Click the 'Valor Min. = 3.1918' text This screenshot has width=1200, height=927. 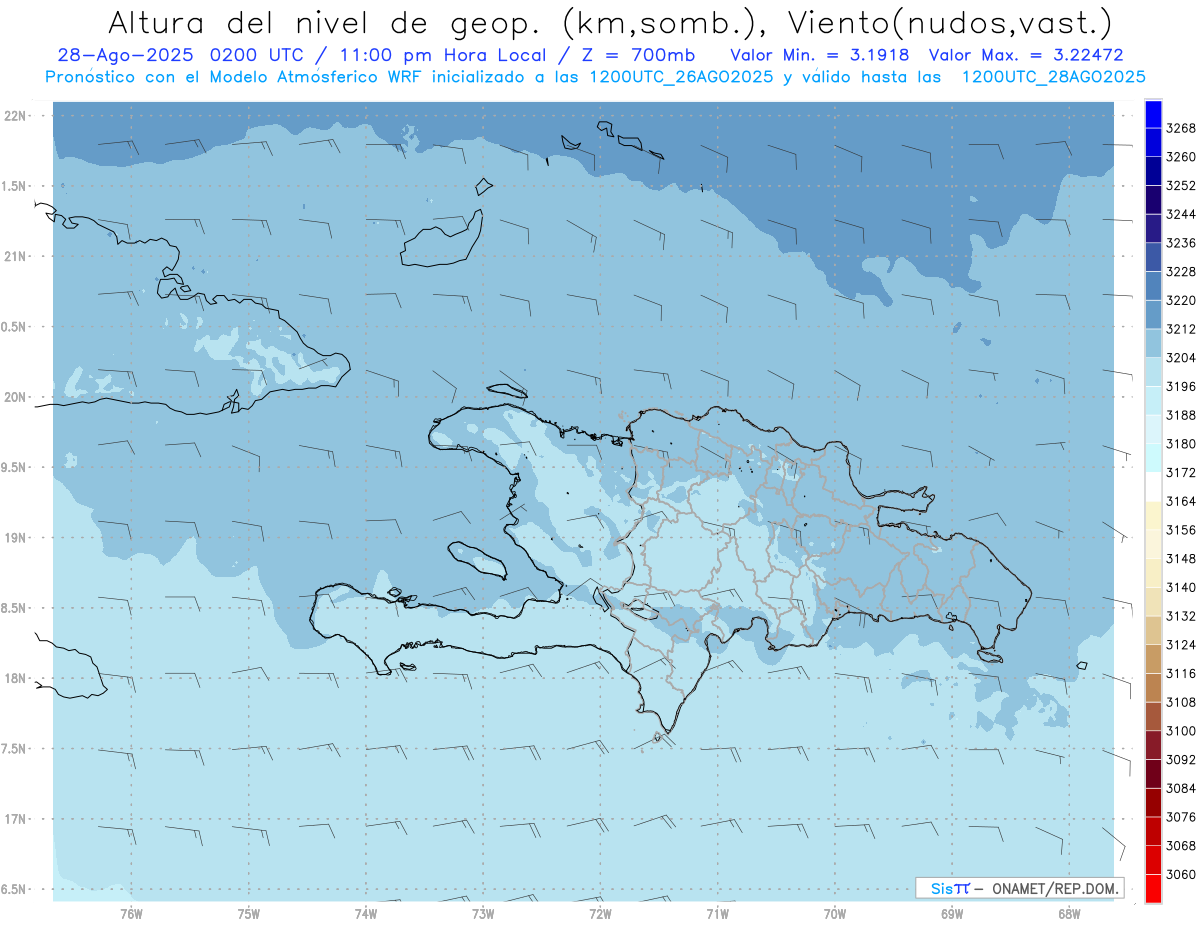pyautogui.click(x=820, y=55)
